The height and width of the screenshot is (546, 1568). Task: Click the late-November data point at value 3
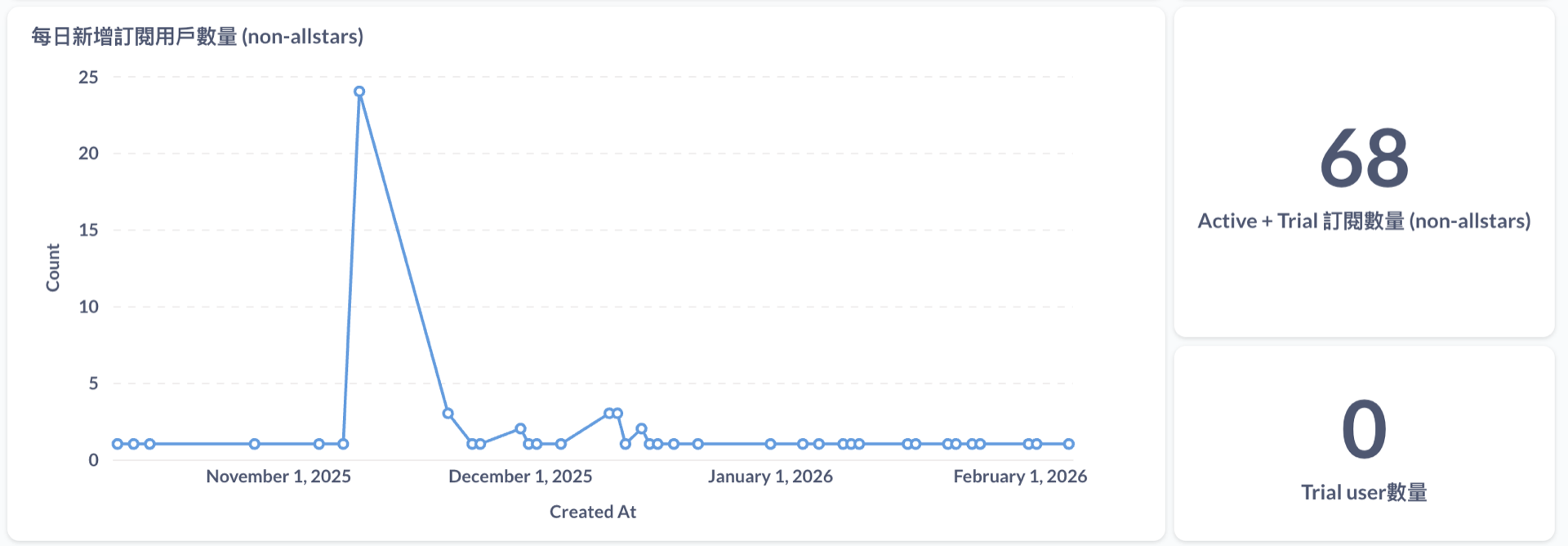click(x=448, y=414)
